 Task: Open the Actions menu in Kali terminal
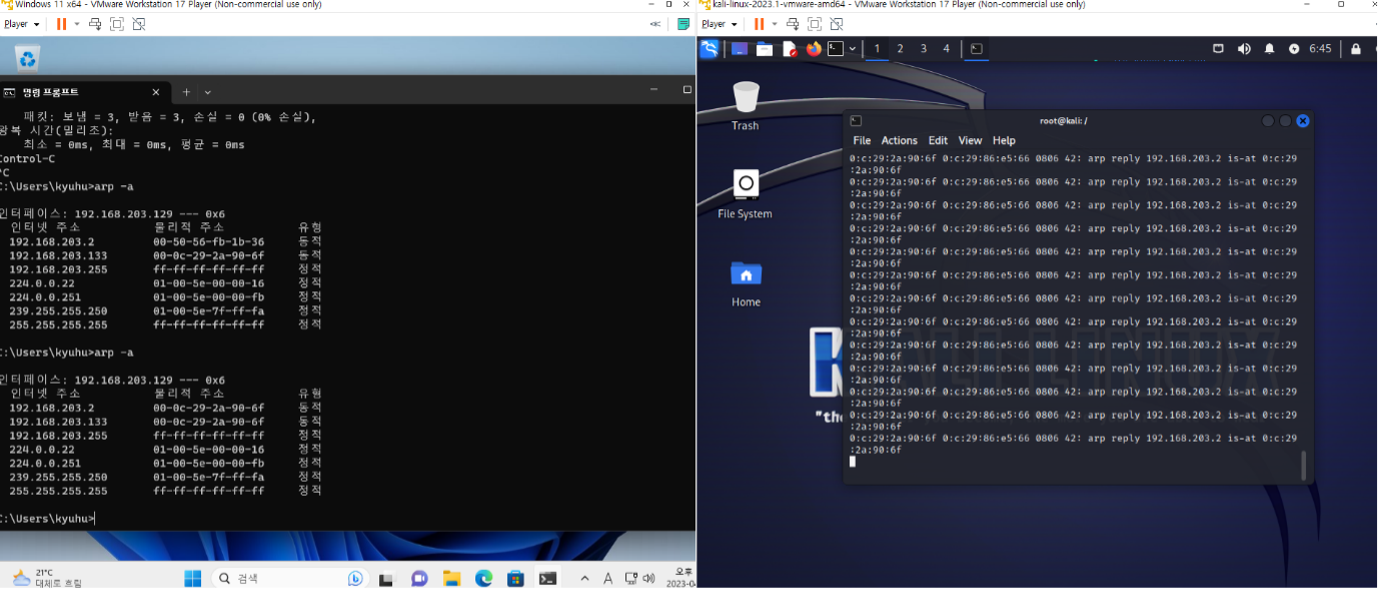[899, 141]
